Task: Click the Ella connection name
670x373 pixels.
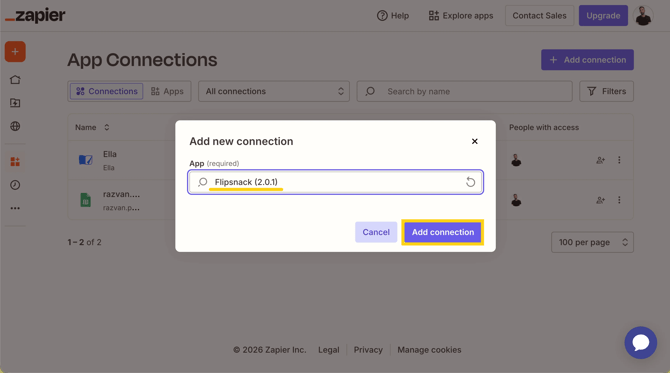Action: (x=110, y=154)
